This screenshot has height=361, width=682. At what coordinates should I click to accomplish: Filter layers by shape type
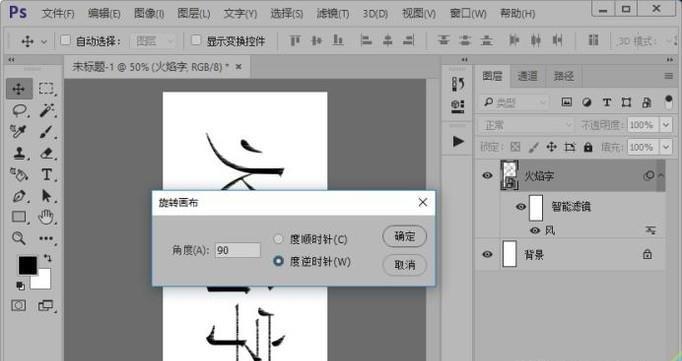(x=626, y=102)
